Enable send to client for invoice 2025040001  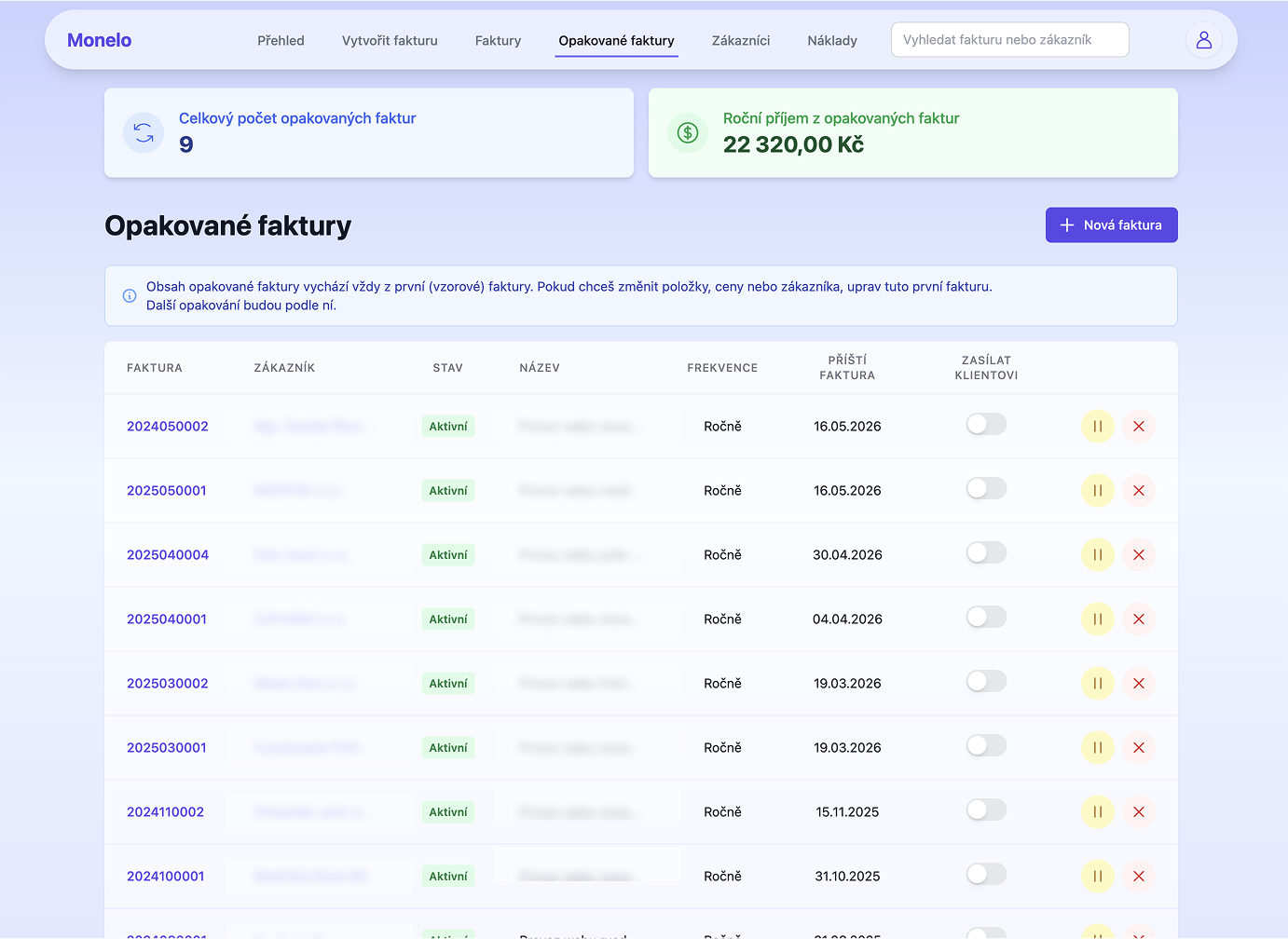click(986, 618)
